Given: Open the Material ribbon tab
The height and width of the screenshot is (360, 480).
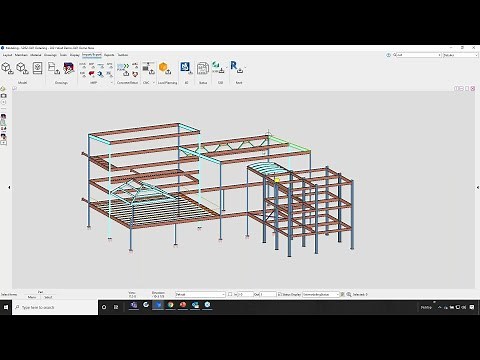Looking at the screenshot, I should 36,55.
